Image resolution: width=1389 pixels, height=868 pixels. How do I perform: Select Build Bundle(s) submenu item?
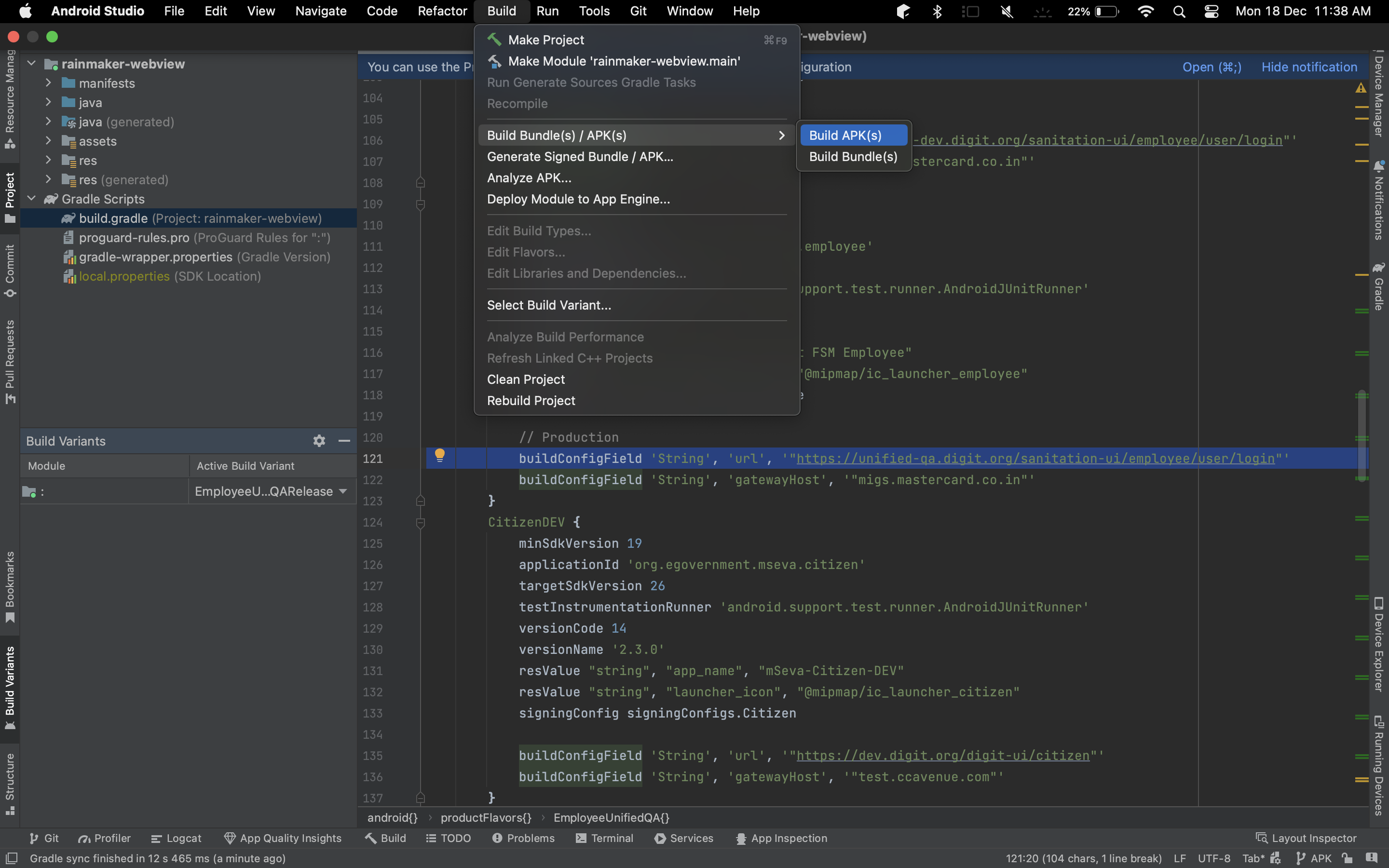coord(854,157)
